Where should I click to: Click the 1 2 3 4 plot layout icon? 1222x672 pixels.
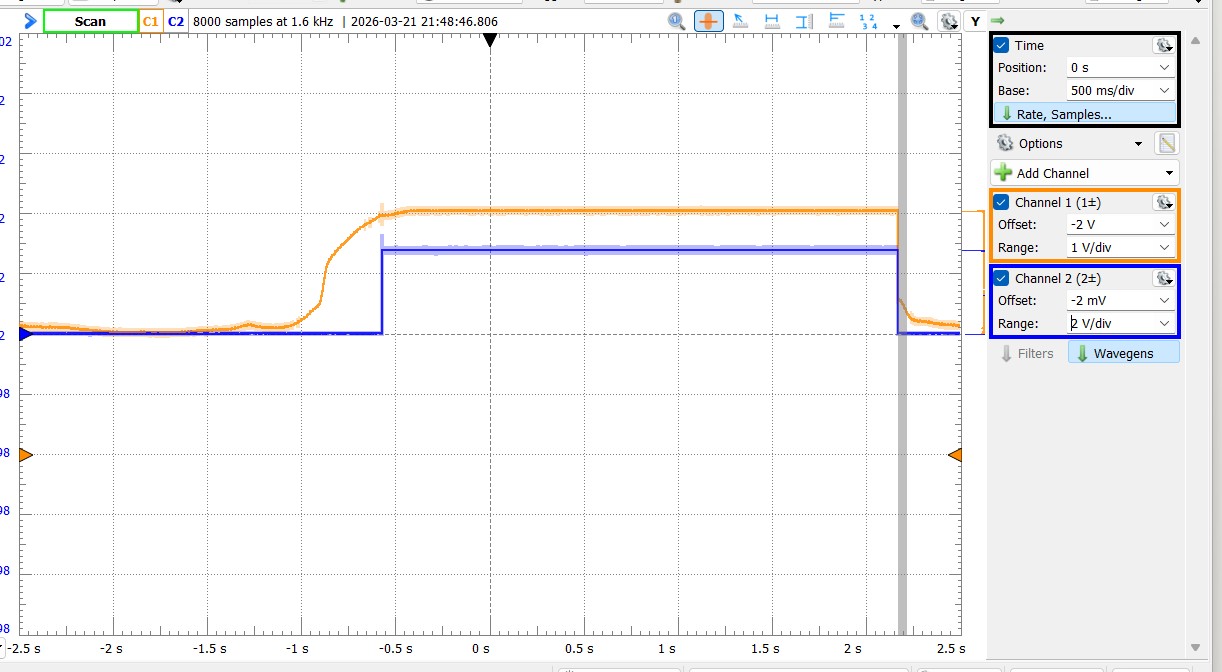868,21
